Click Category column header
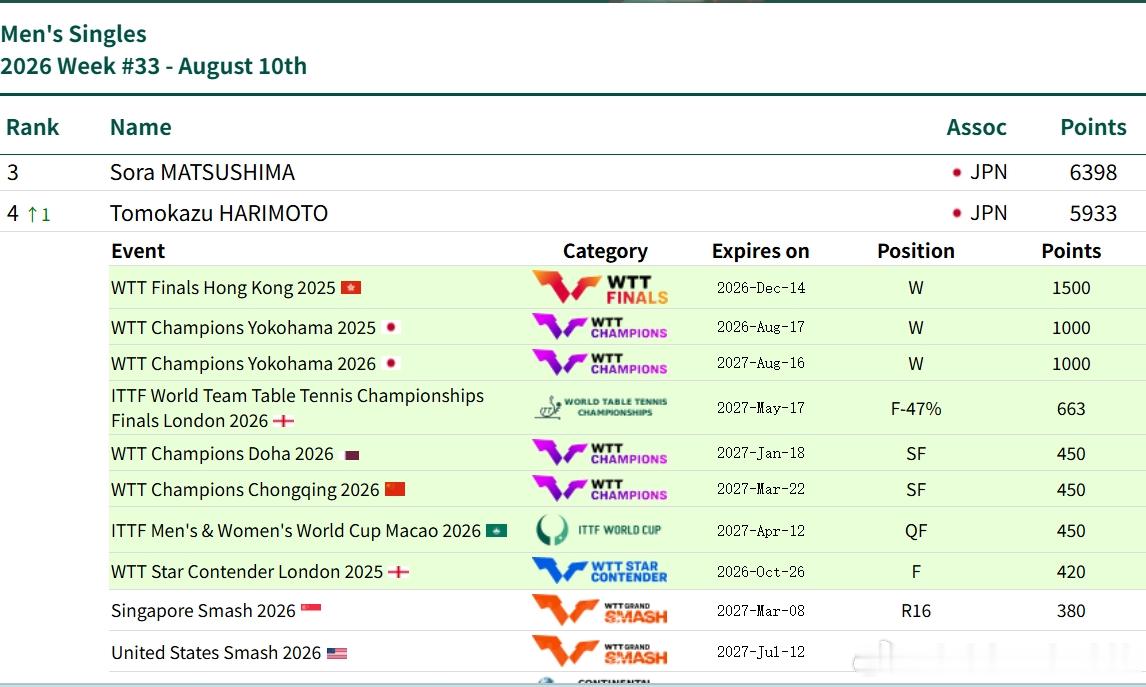The width and height of the screenshot is (1146, 687). (x=605, y=251)
